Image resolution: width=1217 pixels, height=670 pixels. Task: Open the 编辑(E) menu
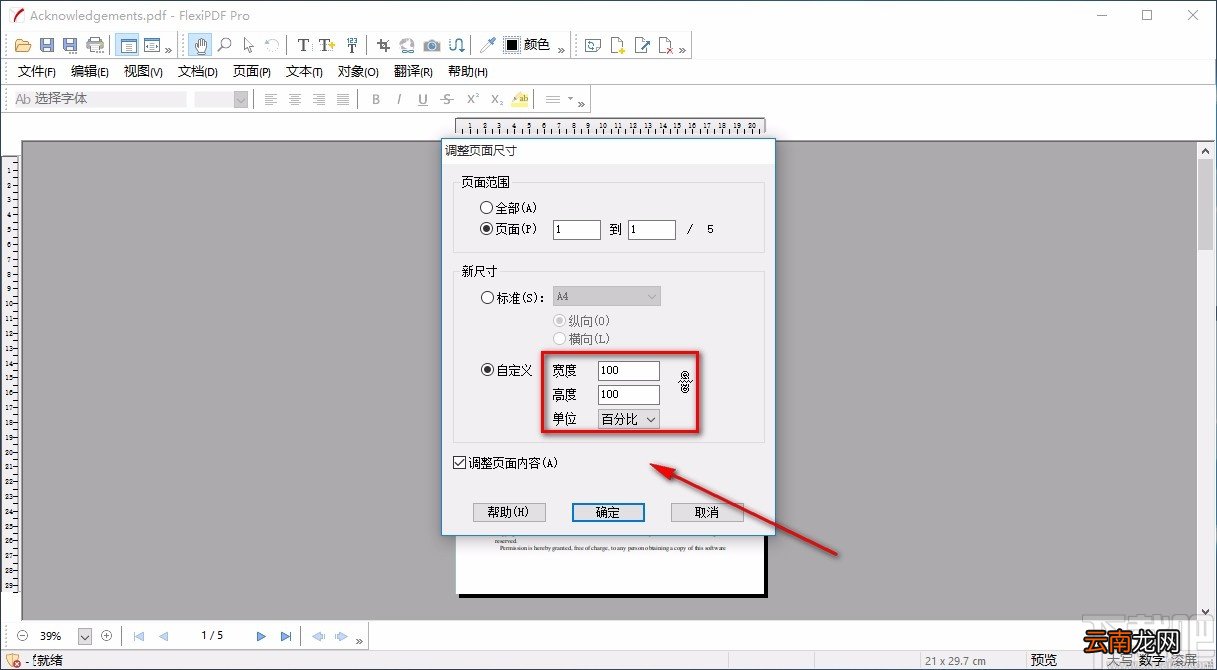coord(90,72)
